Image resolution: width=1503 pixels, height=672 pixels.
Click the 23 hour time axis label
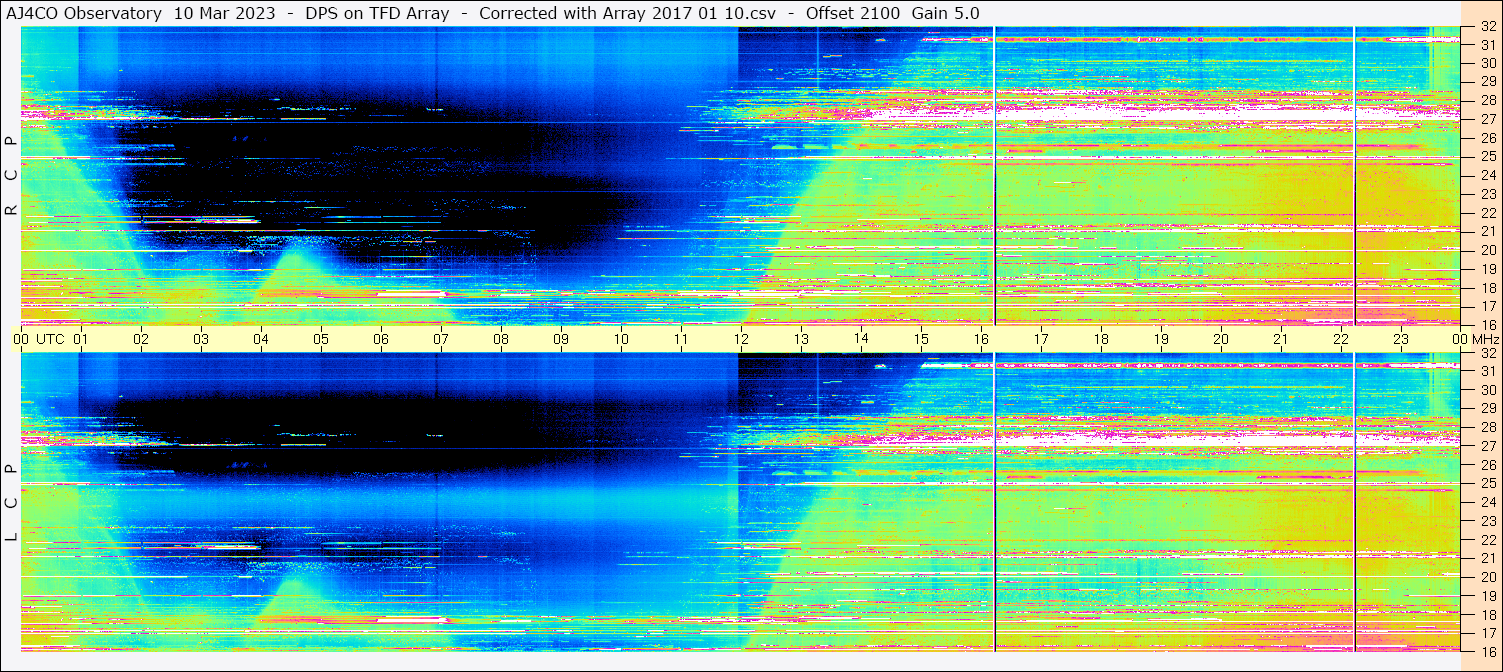[1401, 339]
